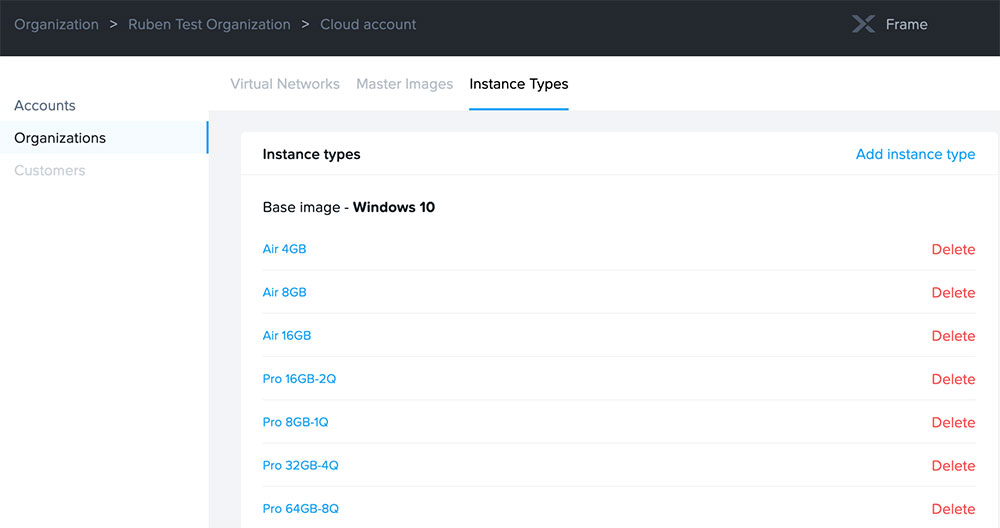Delete the Pro 8GB-1Q instance type
1000x528 pixels.
(952, 423)
